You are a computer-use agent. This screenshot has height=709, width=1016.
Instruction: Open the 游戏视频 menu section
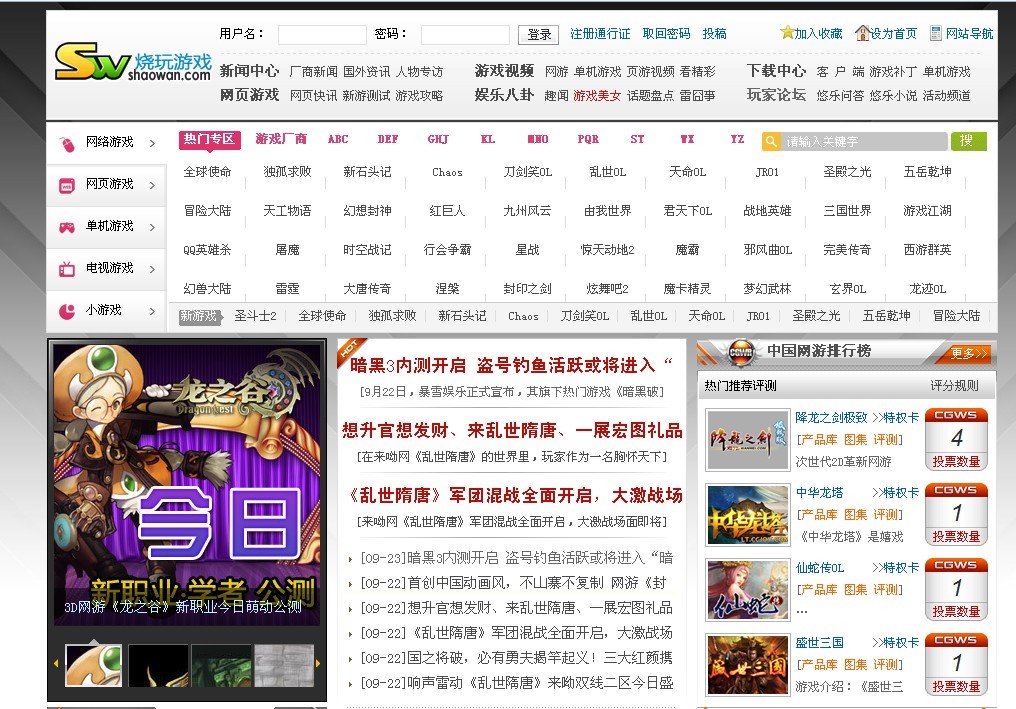[504, 71]
